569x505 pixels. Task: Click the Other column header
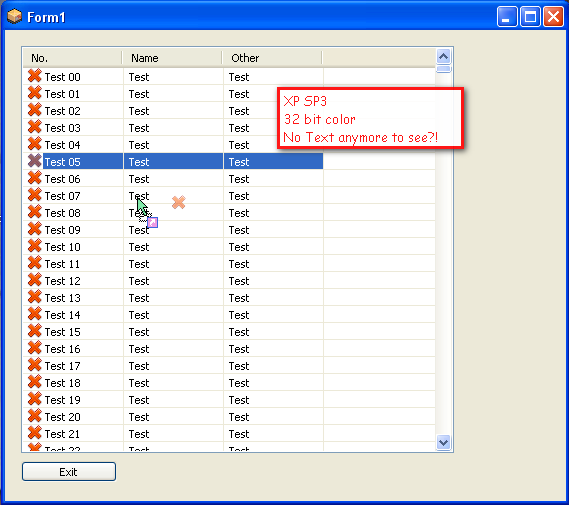272,58
